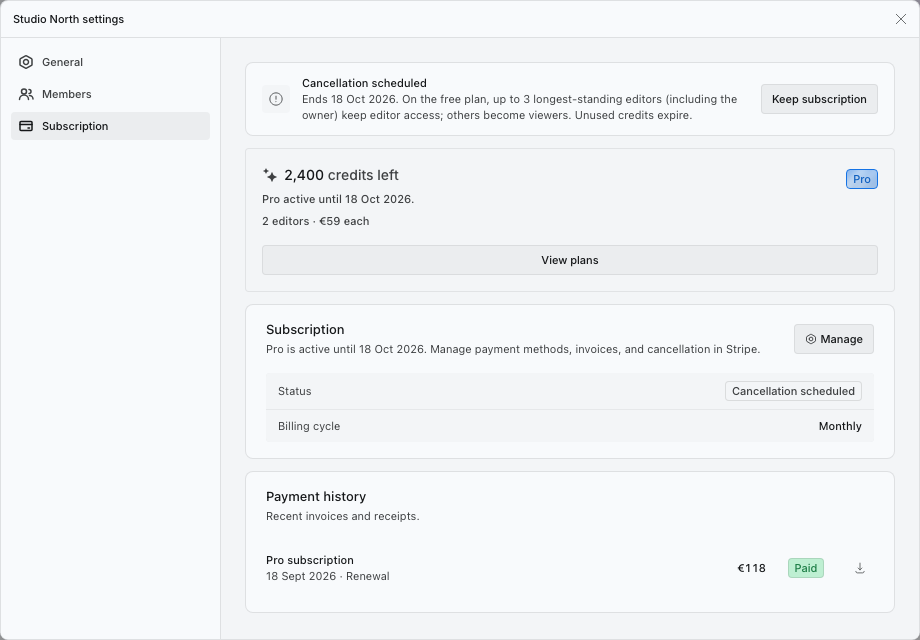Click the 'Cancellation scheduled' banner heading

[x=364, y=83]
